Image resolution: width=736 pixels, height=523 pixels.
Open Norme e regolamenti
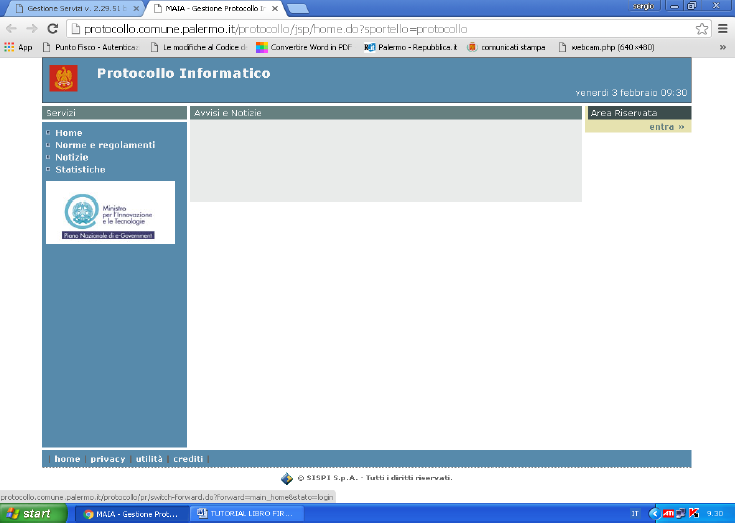(x=105, y=145)
